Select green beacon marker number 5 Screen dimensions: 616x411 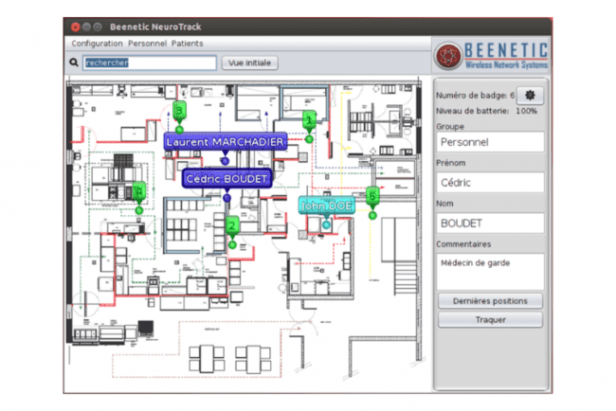372,196
